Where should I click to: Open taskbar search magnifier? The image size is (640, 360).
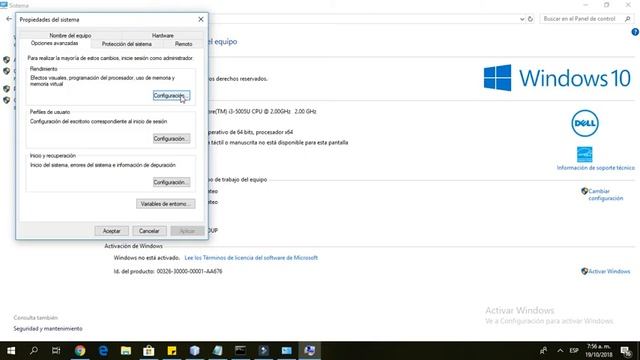click(x=34, y=351)
